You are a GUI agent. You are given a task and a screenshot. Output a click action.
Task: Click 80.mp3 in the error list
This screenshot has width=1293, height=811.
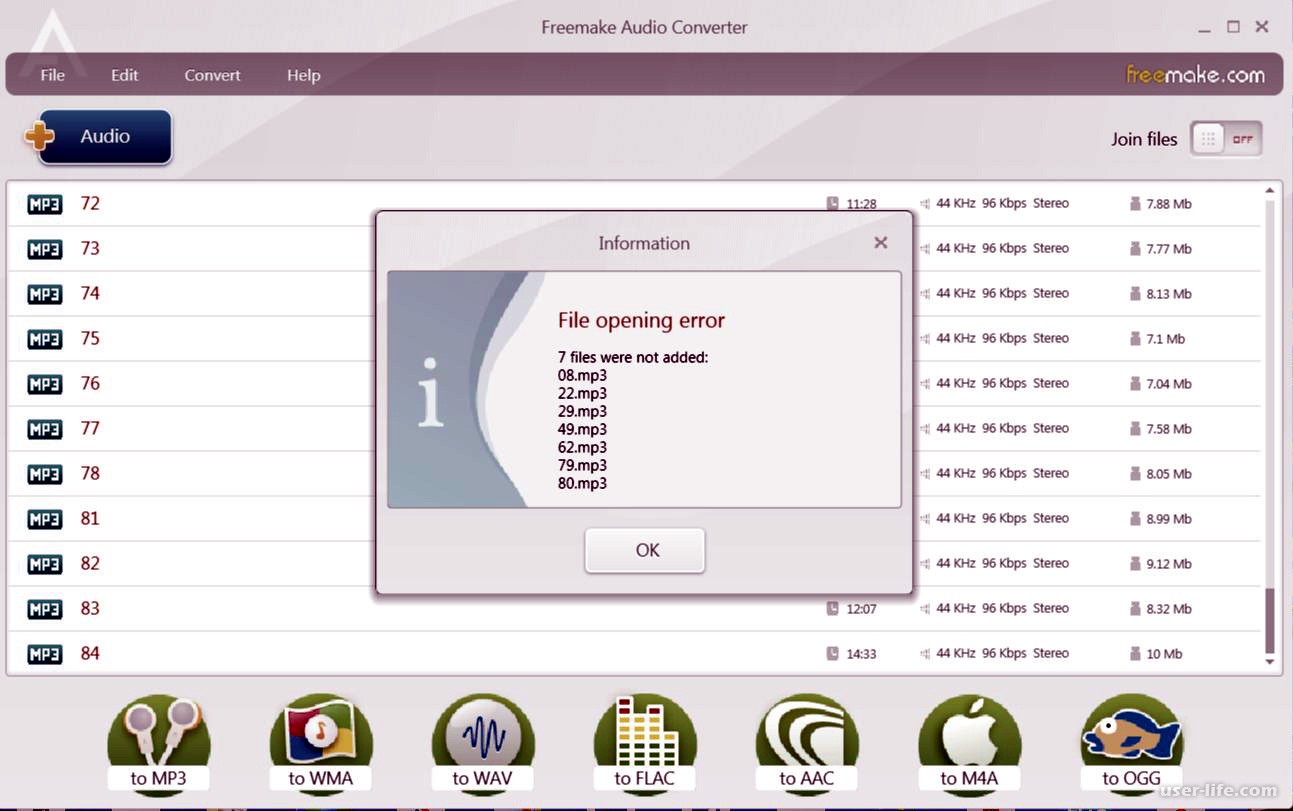click(x=582, y=483)
